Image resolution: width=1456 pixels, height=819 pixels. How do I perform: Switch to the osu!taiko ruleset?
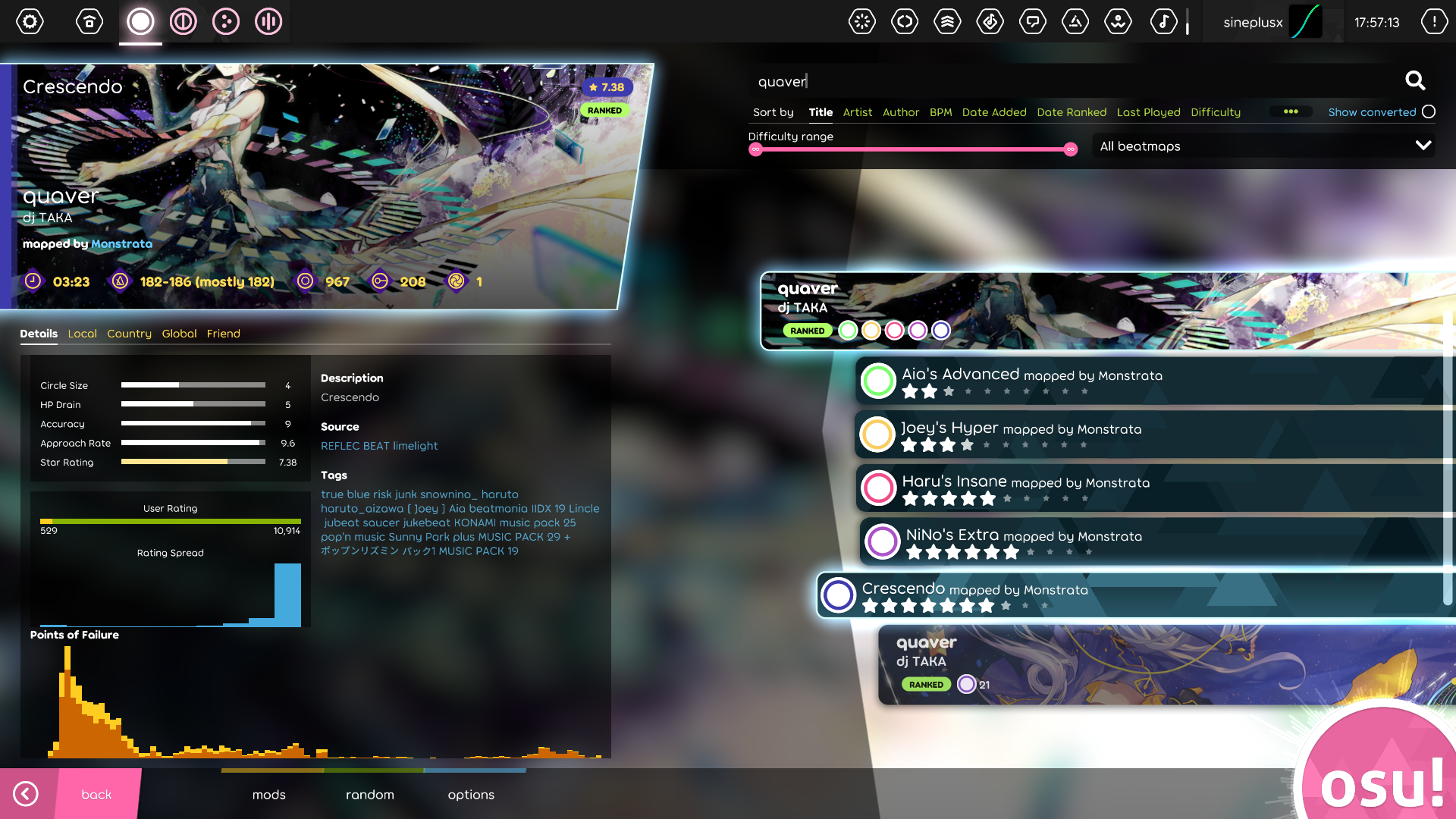[182, 22]
